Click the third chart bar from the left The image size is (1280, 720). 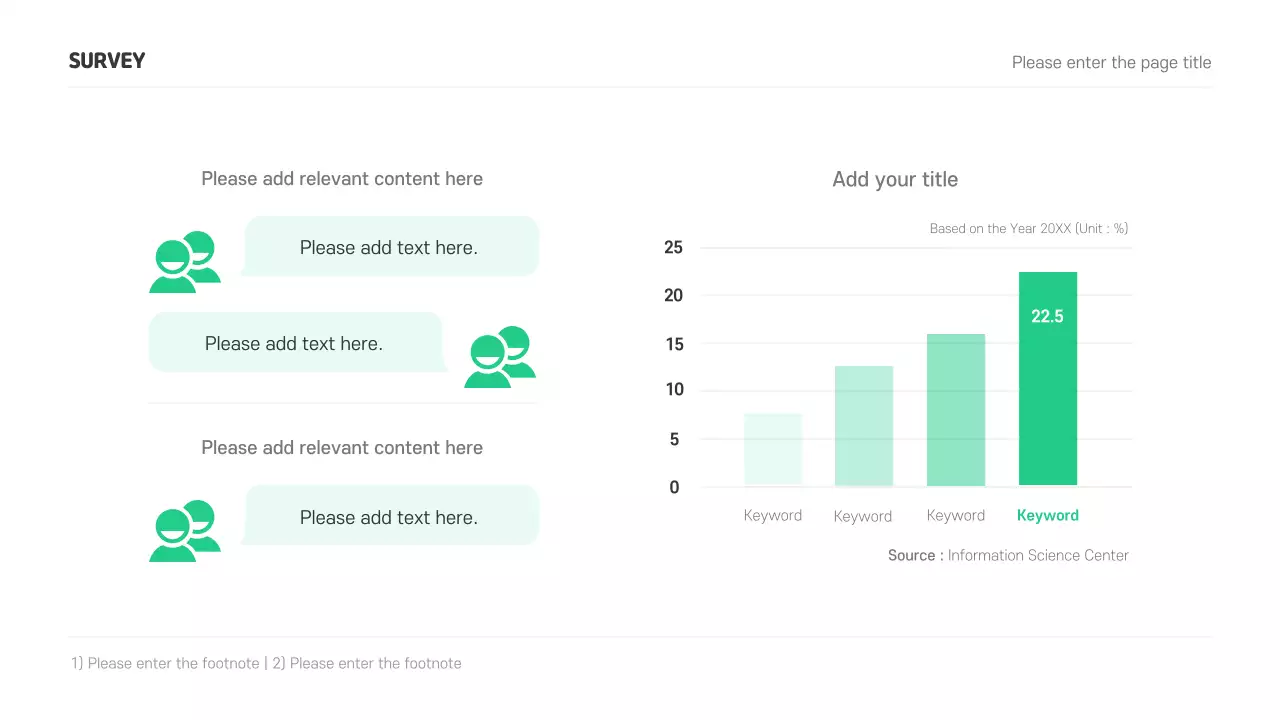[x=956, y=410]
